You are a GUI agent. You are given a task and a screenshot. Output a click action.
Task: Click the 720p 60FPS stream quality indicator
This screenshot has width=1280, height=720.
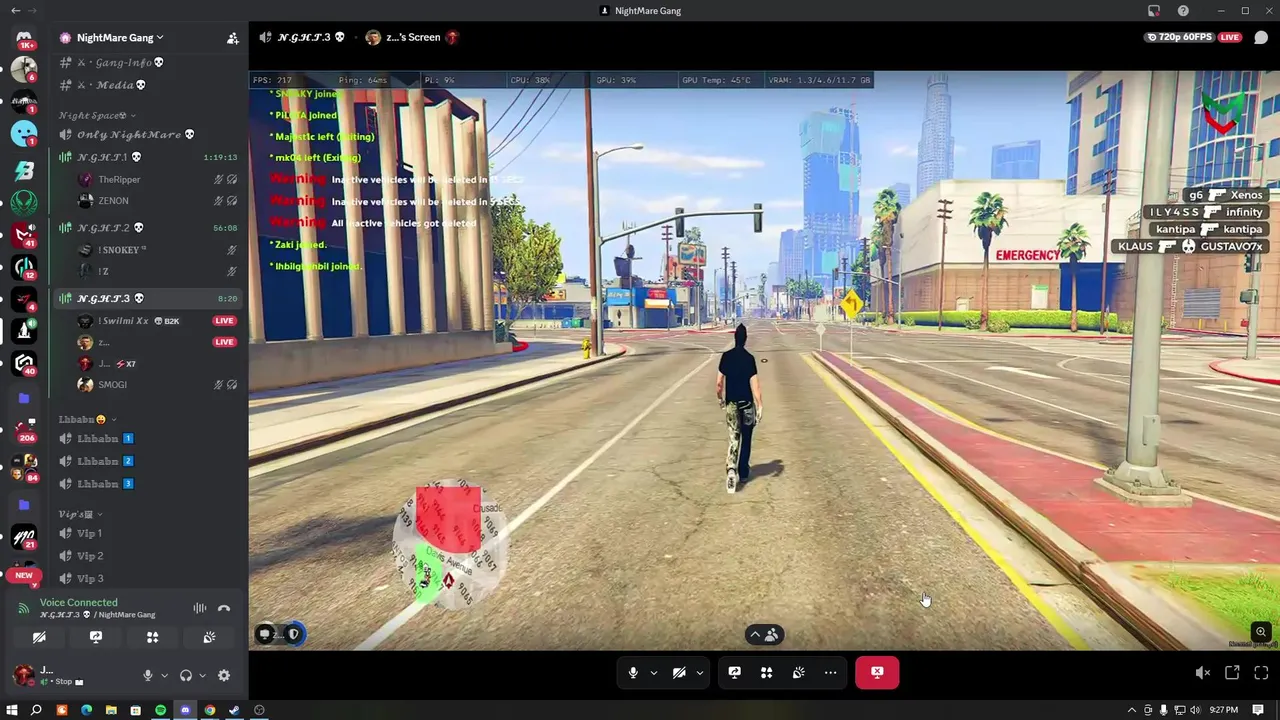coord(1180,37)
